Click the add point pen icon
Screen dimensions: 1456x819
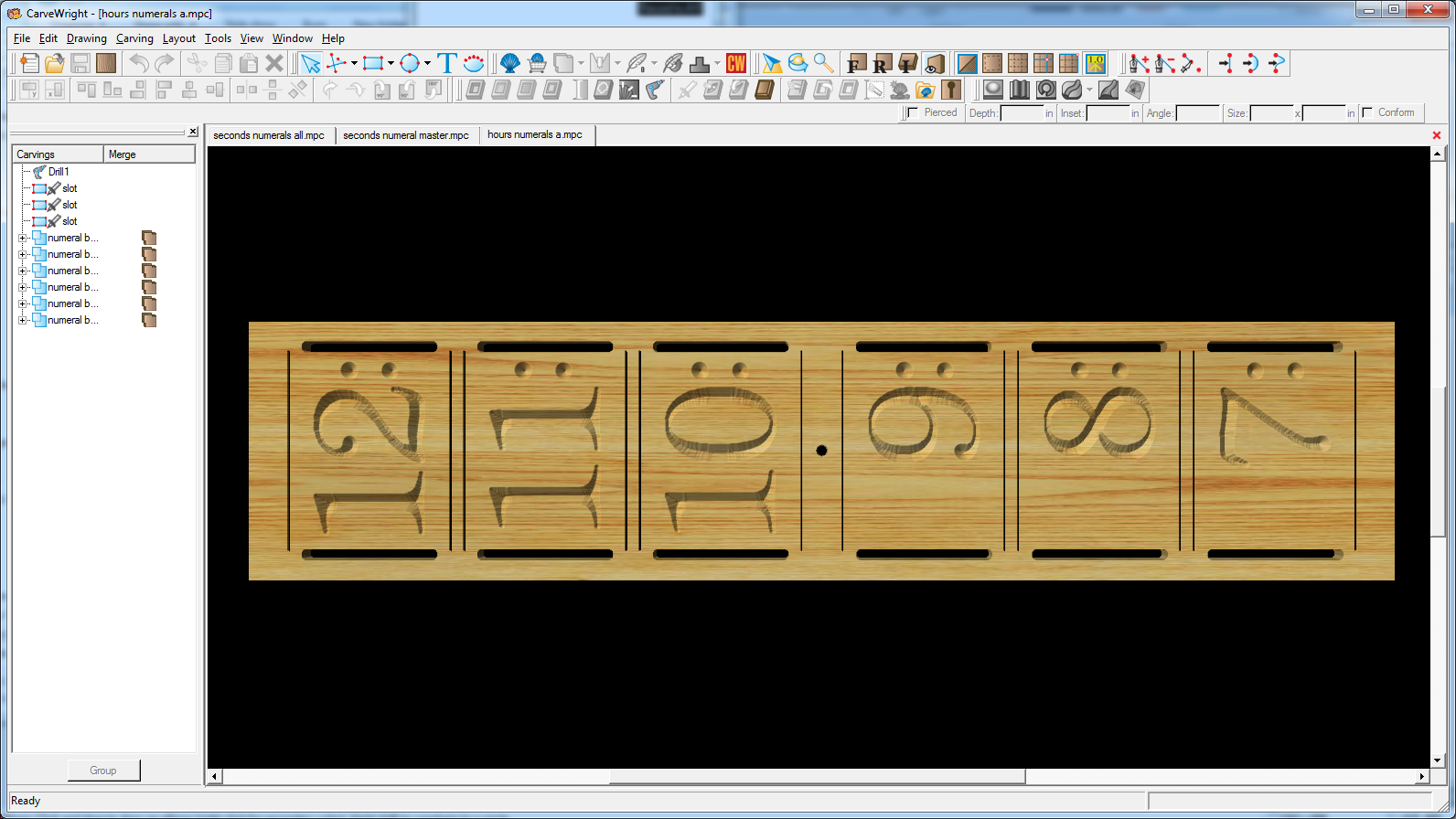pos(1140,63)
